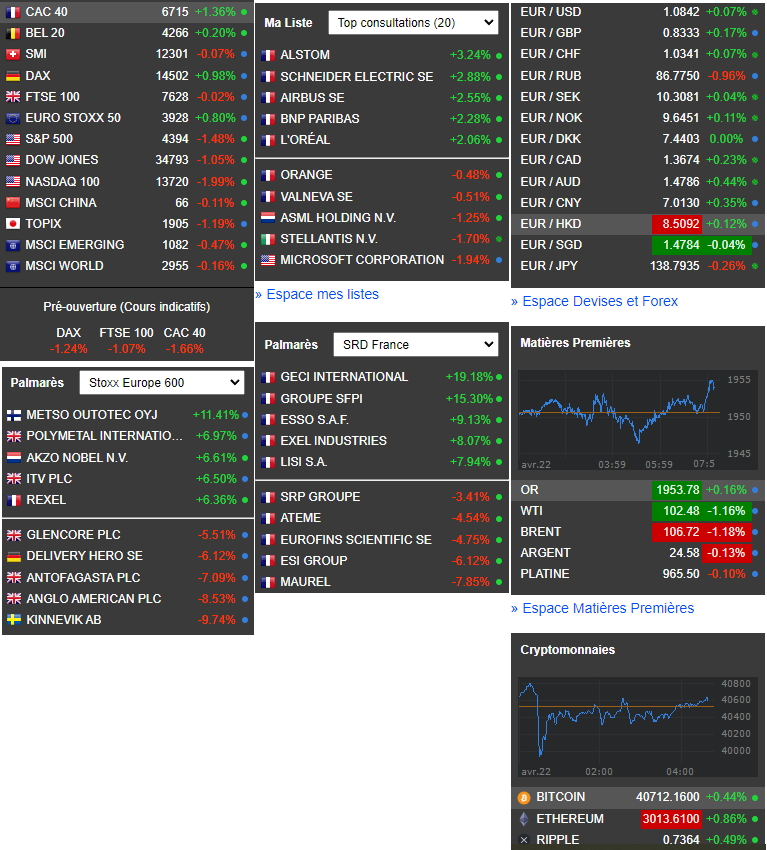This screenshot has height=850, width=767.
Task: Select the EUR / USD currency pair
Action: point(551,12)
